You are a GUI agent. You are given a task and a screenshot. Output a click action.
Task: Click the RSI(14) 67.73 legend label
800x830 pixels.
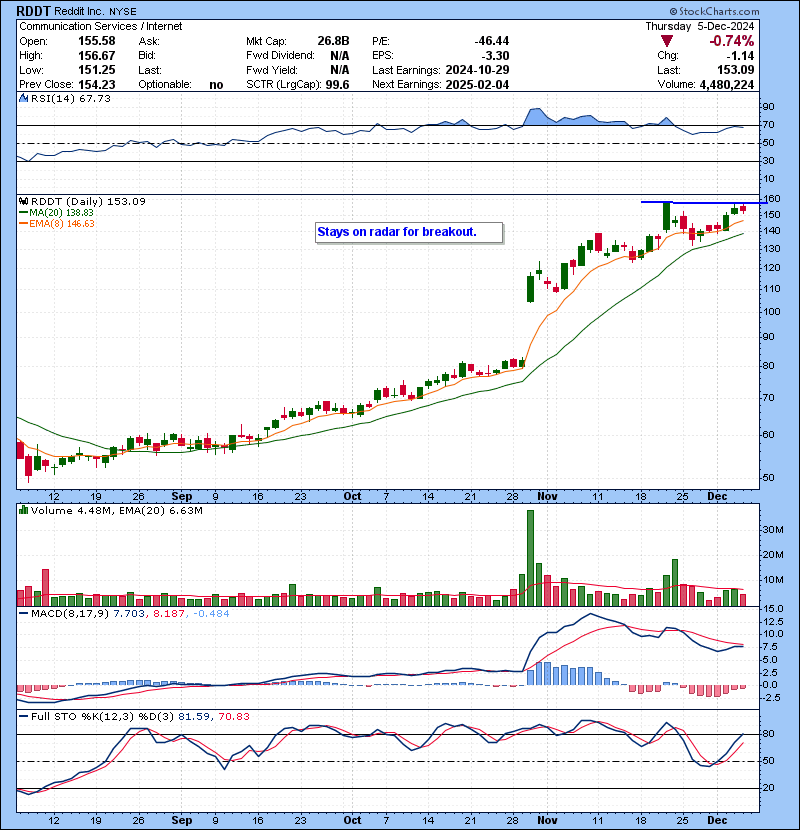tap(70, 98)
